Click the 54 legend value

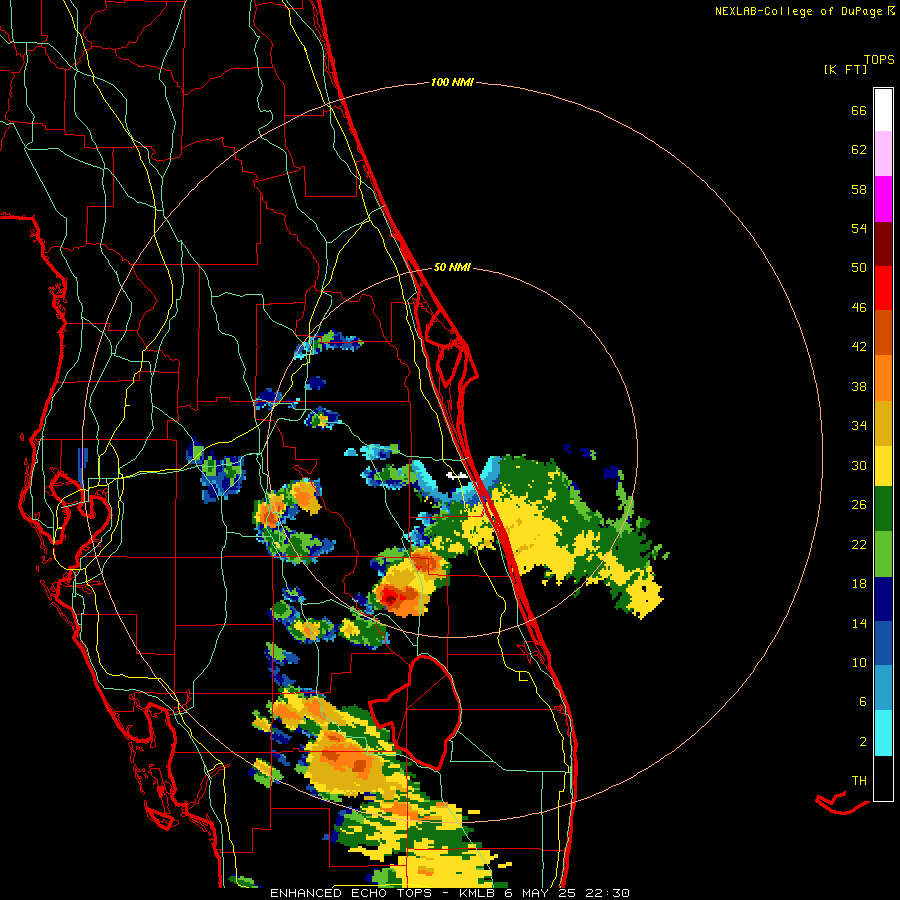[859, 228]
